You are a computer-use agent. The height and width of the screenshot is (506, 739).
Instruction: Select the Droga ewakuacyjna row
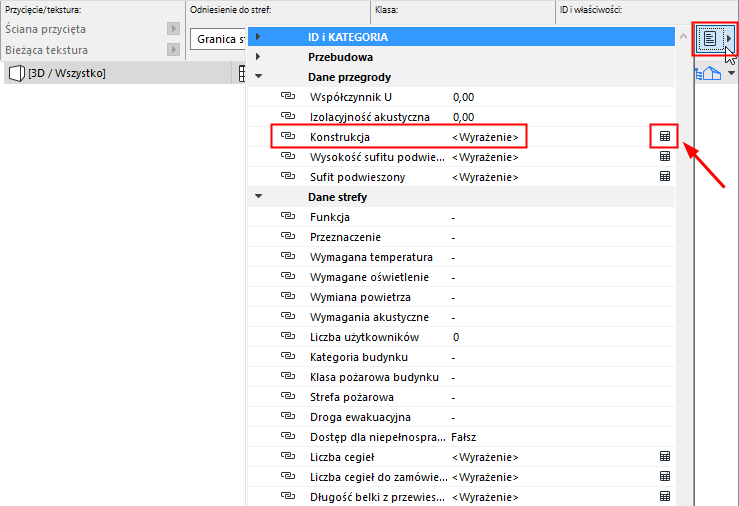[461, 417]
